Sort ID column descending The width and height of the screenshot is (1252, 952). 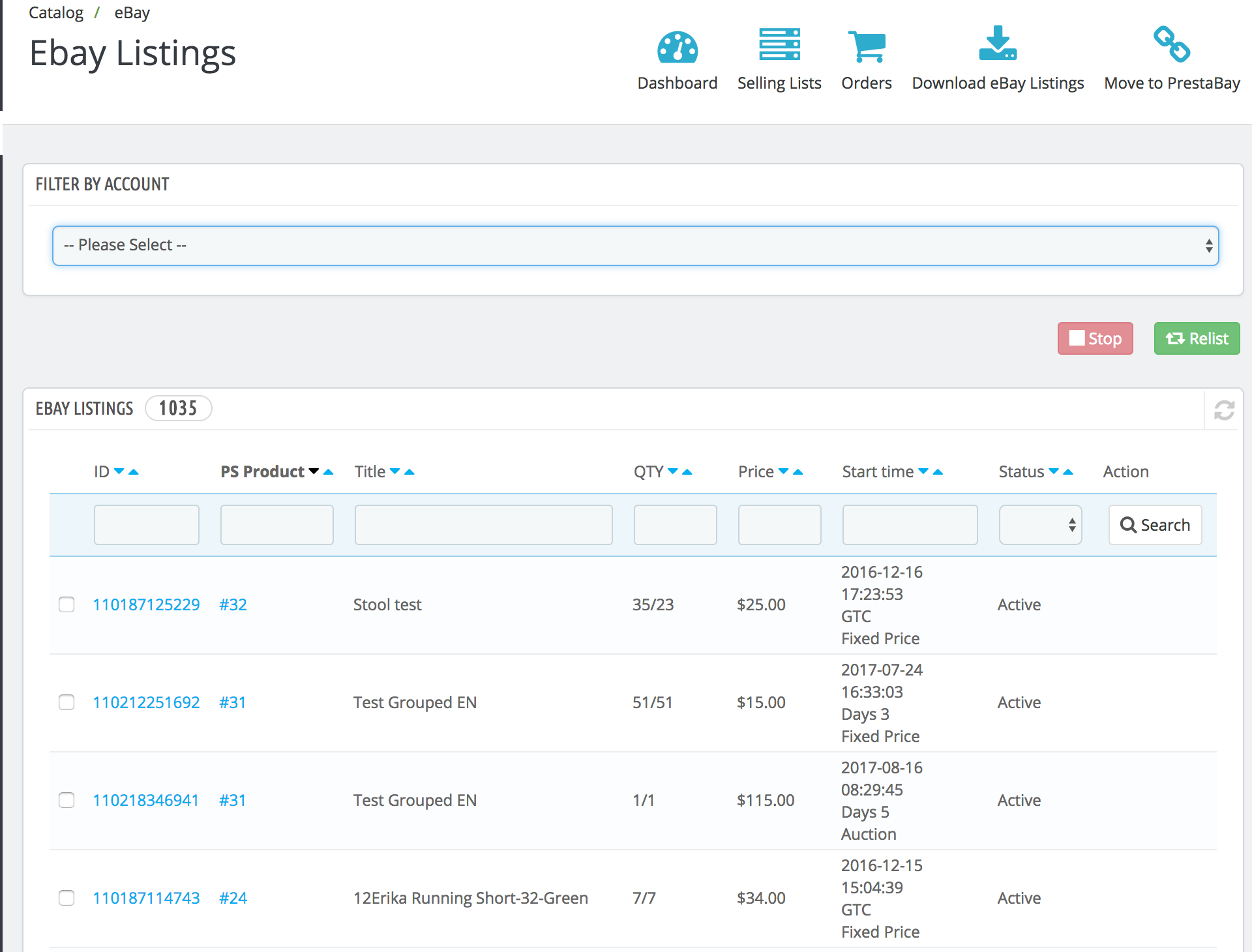pos(119,471)
